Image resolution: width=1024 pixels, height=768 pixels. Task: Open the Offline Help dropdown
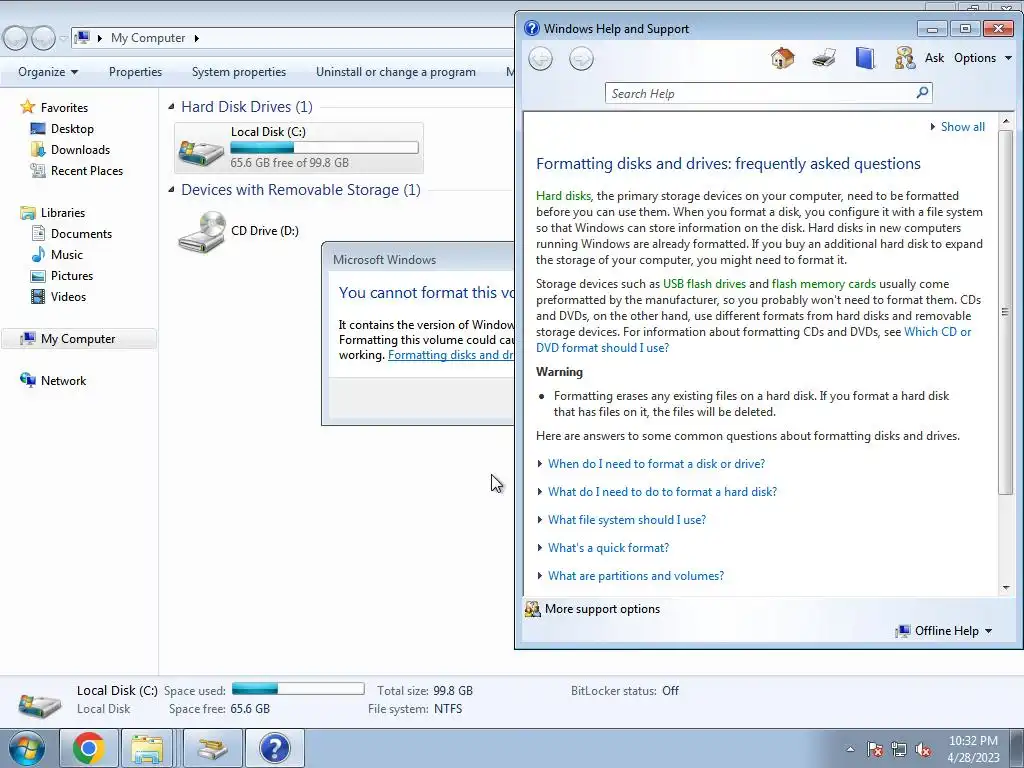tap(944, 630)
